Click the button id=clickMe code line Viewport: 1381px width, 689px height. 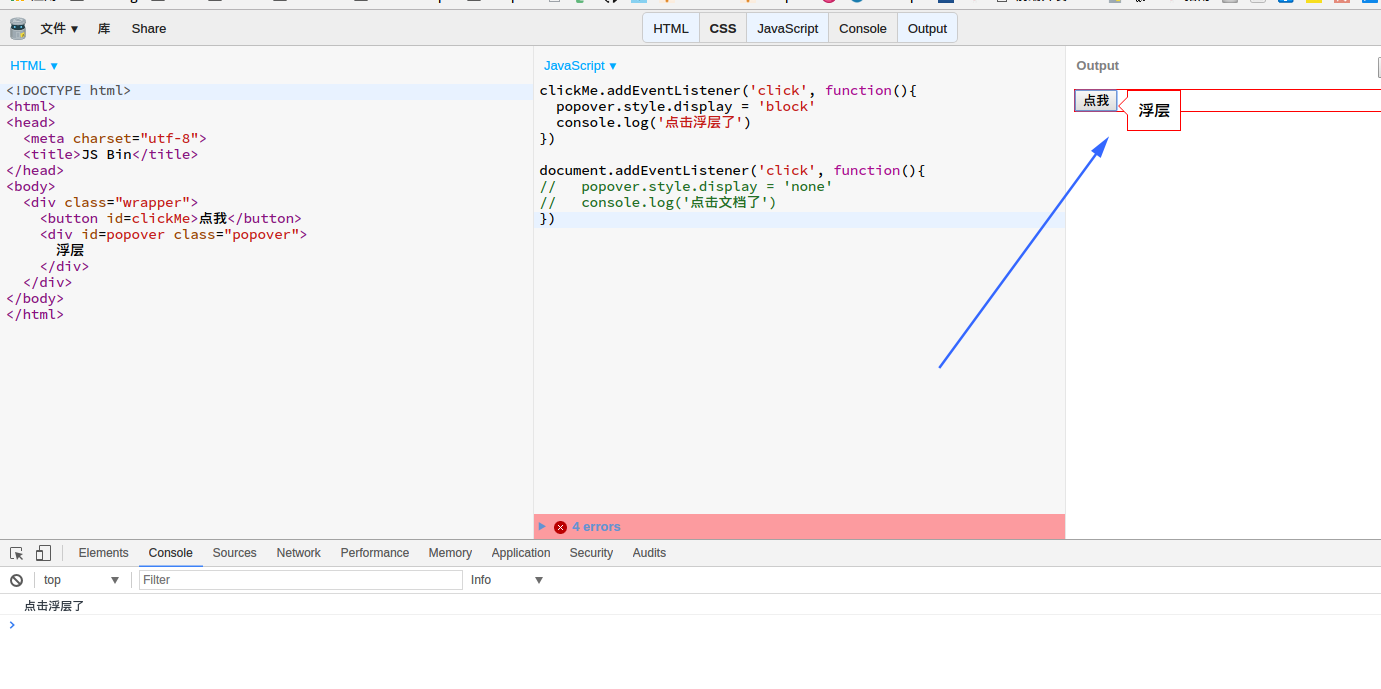coord(170,219)
